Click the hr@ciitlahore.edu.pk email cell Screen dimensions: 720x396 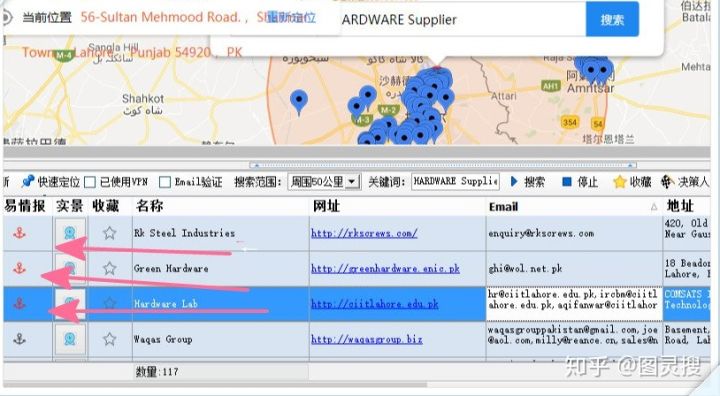574,304
